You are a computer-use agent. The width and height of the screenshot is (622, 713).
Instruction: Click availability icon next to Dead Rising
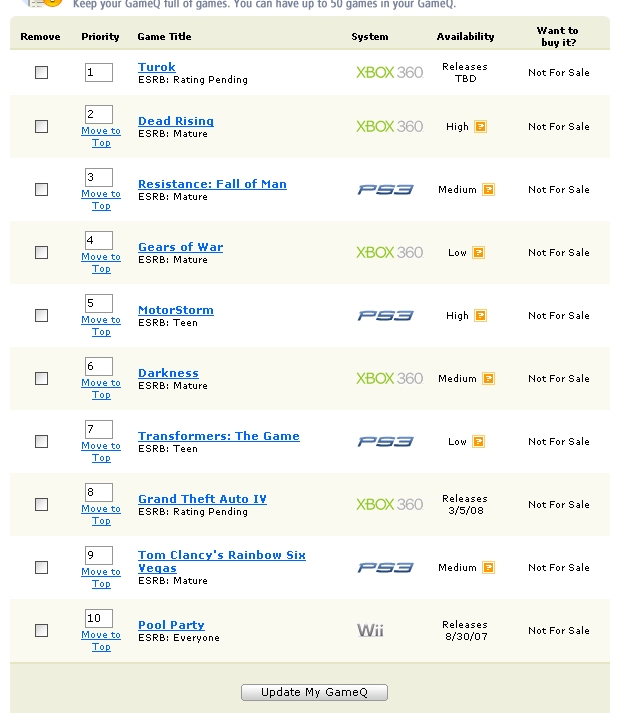481,127
